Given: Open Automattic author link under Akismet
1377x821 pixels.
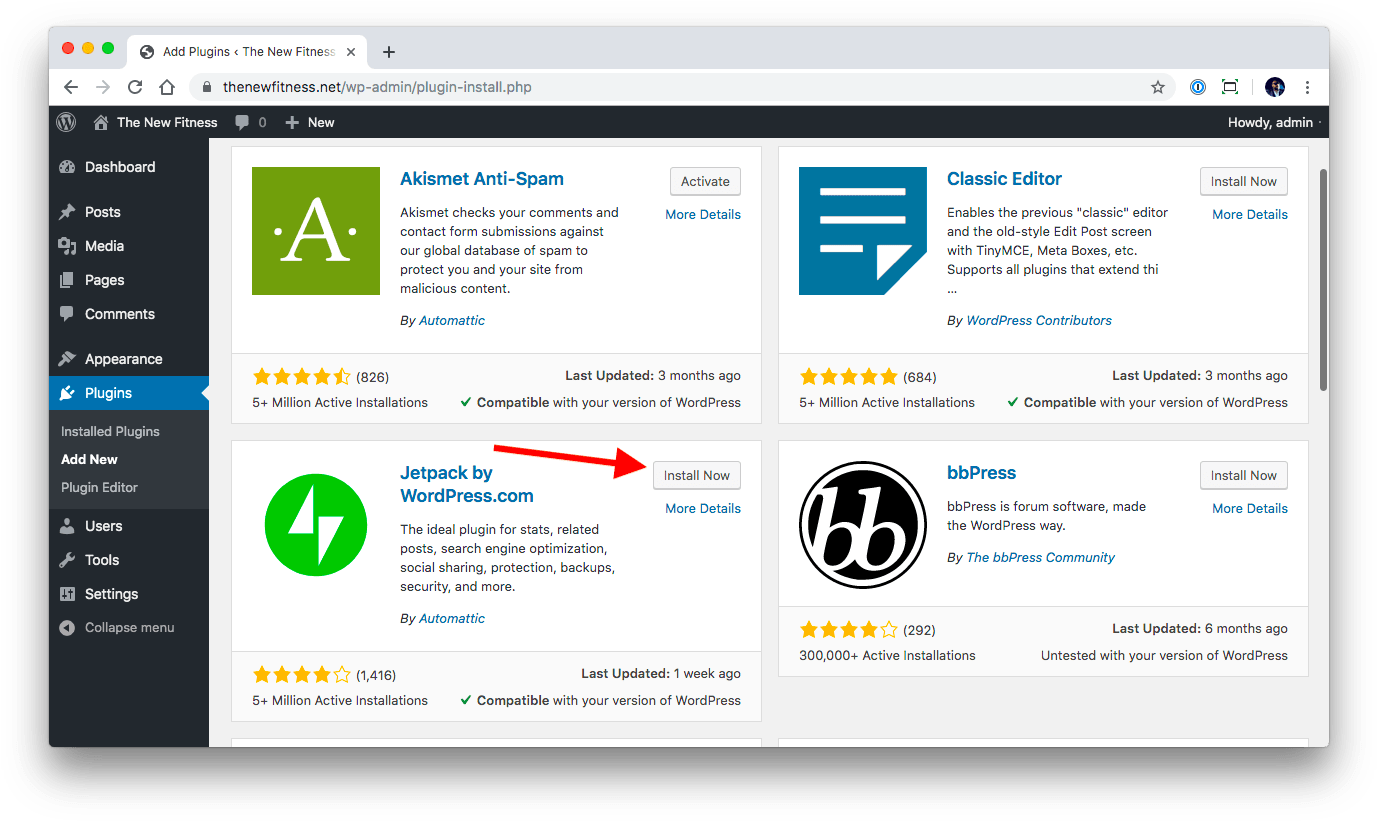Looking at the screenshot, I should tap(452, 320).
